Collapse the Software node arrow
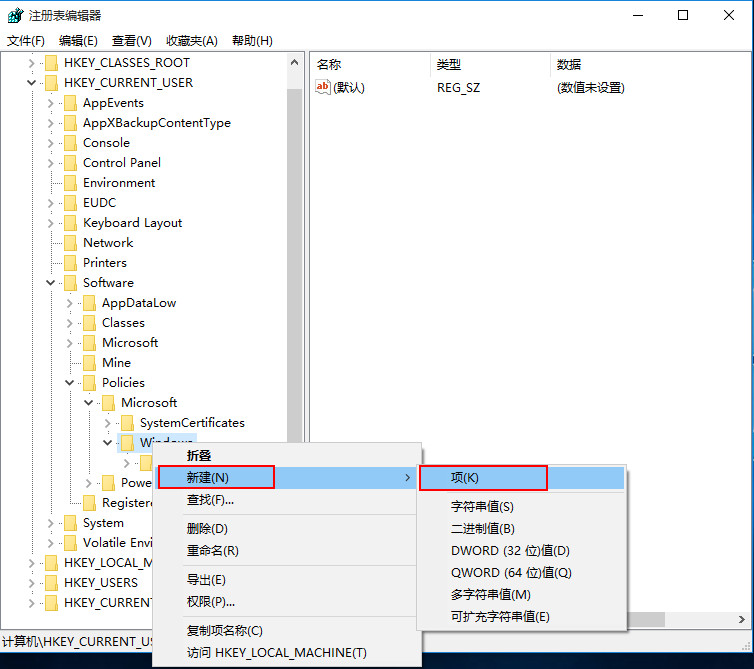This screenshot has width=754, height=669. pyautogui.click(x=50, y=283)
